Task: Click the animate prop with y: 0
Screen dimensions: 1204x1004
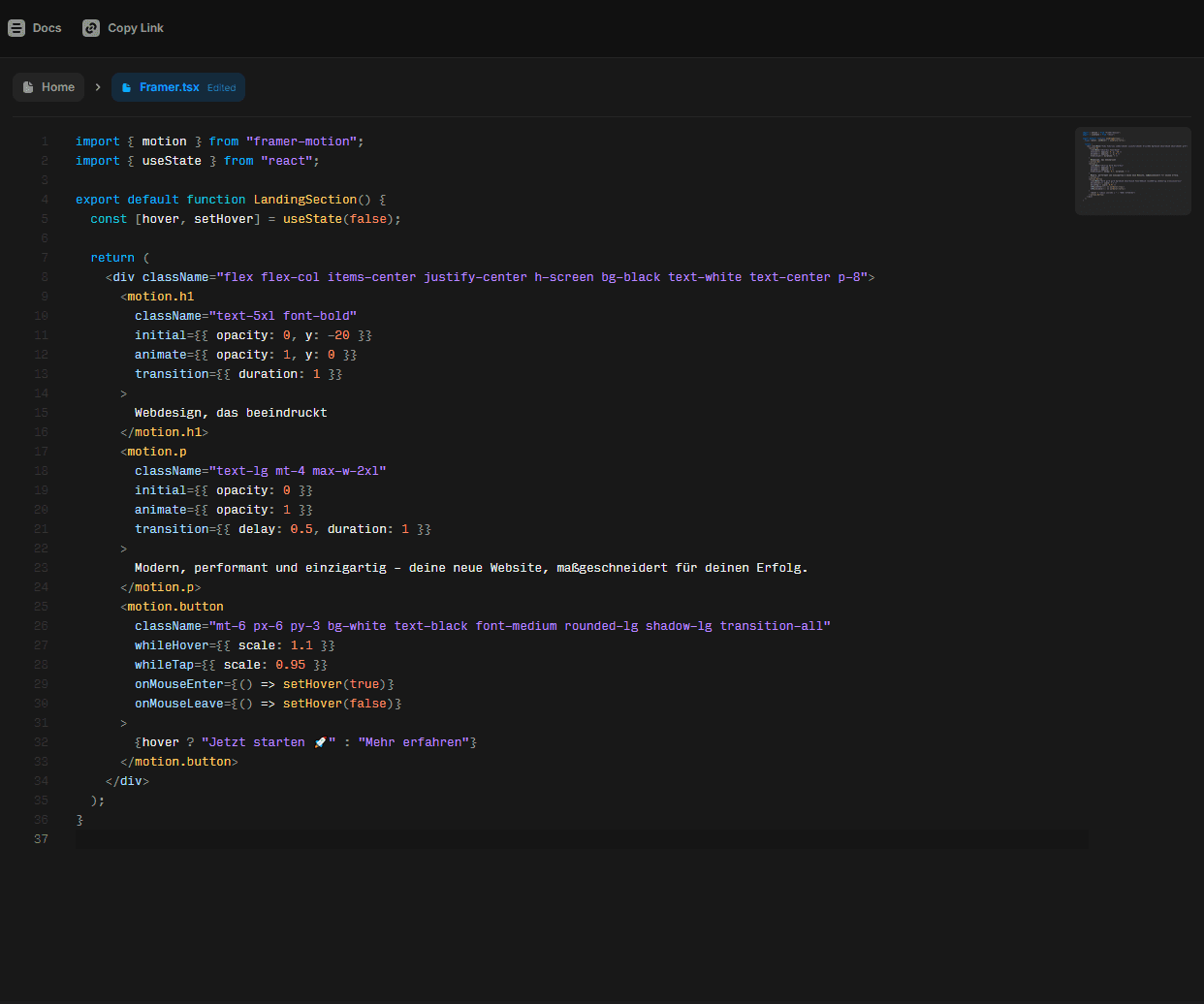Action: click(245, 355)
